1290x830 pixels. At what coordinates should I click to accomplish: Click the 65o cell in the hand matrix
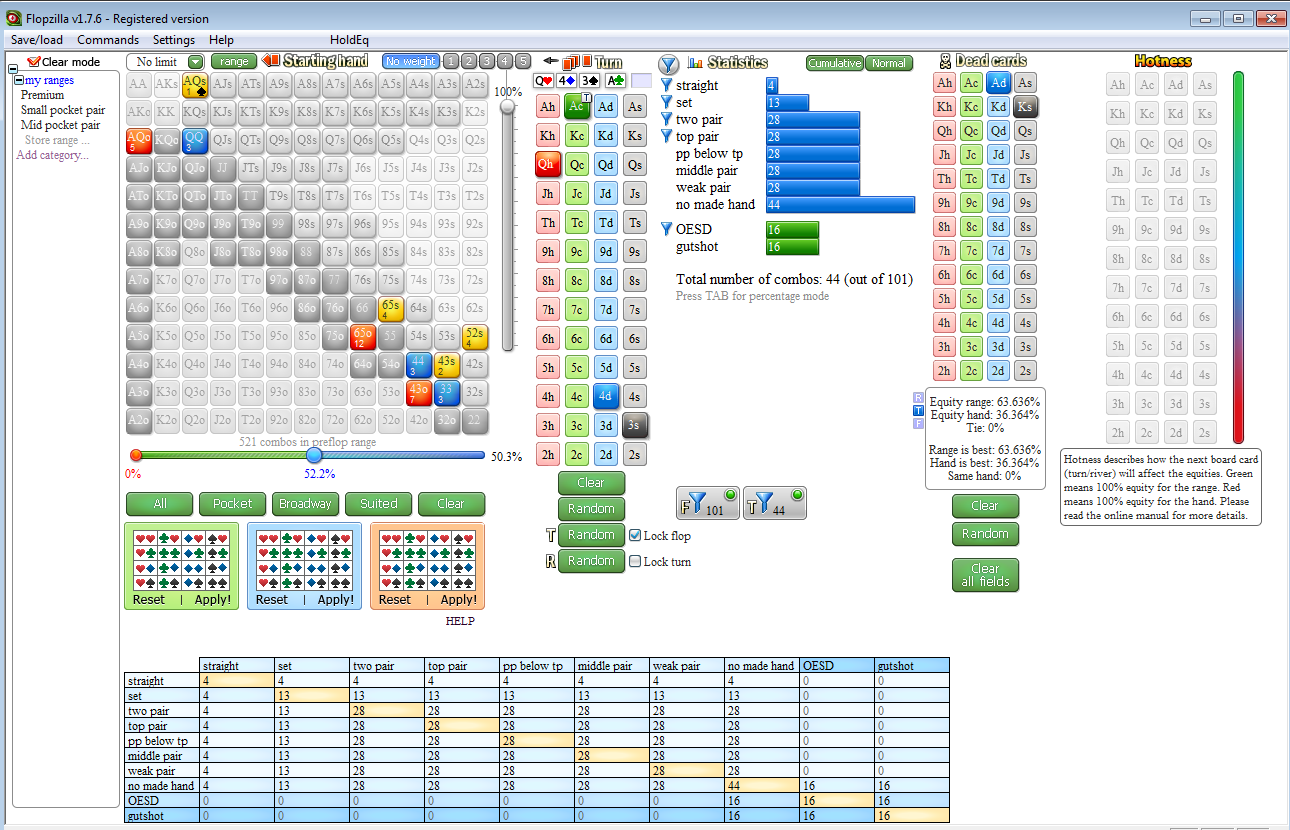point(363,337)
